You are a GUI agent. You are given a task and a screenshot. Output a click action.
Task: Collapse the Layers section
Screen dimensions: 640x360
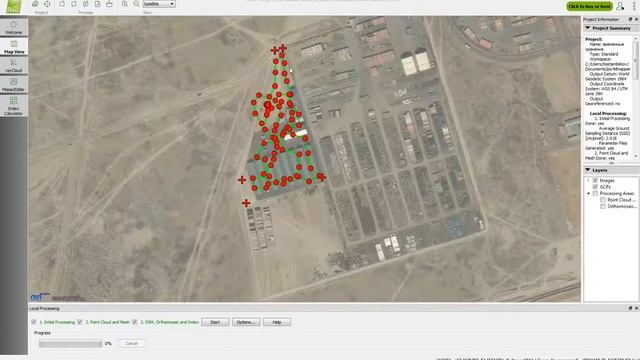click(x=588, y=170)
